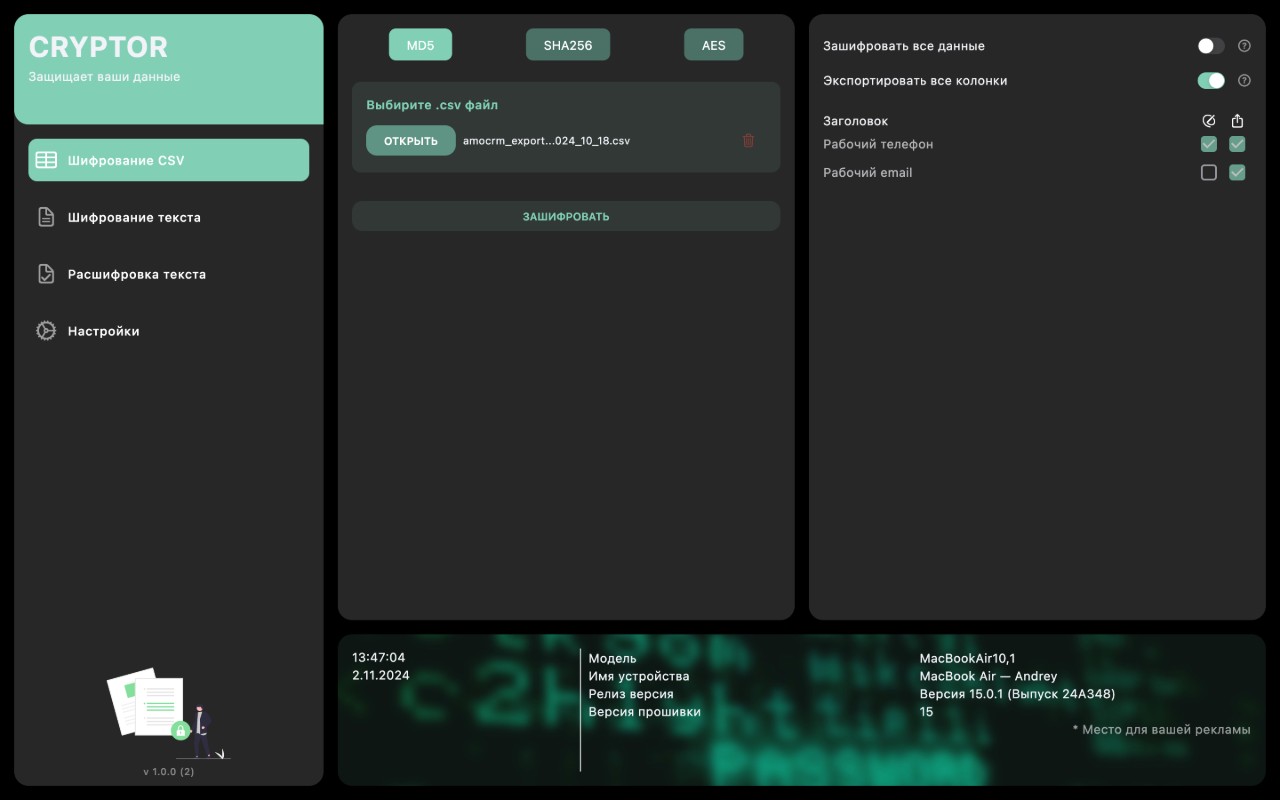The height and width of the screenshot is (800, 1280).
Task: Open Шифрование CSV section
Action: pyautogui.click(x=169, y=160)
